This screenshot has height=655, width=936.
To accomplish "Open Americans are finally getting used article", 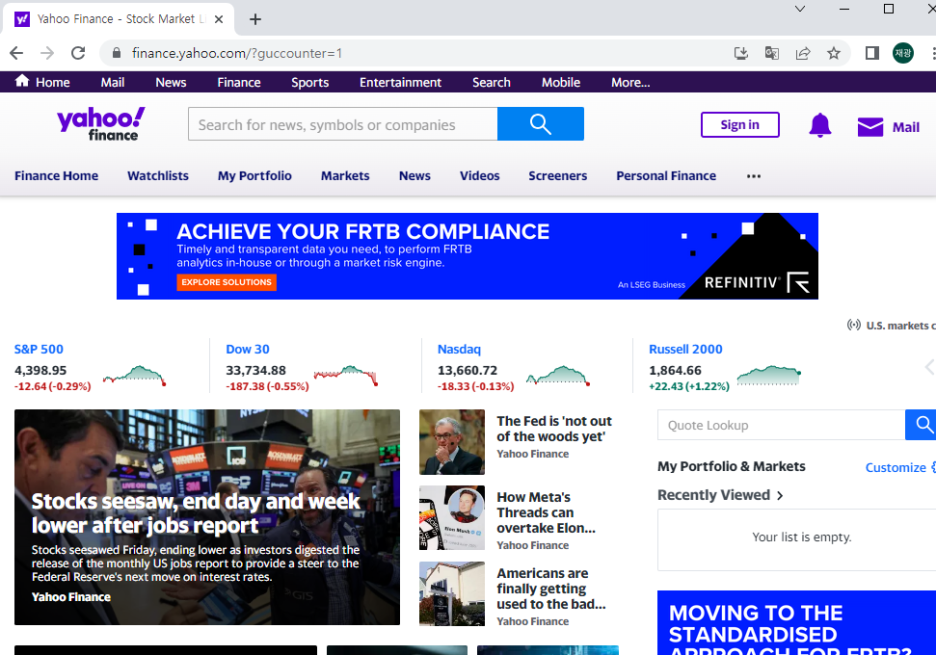I will pyautogui.click(x=551, y=588).
